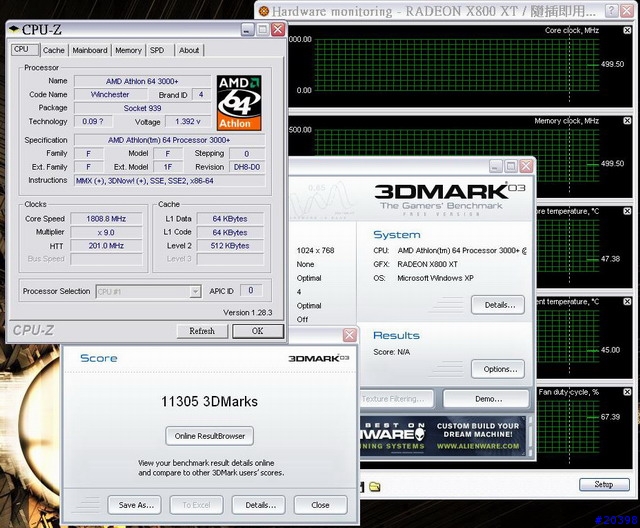The image size is (640, 528).
Task: Click the AMD Athlon 64 logo
Action: [x=239, y=103]
